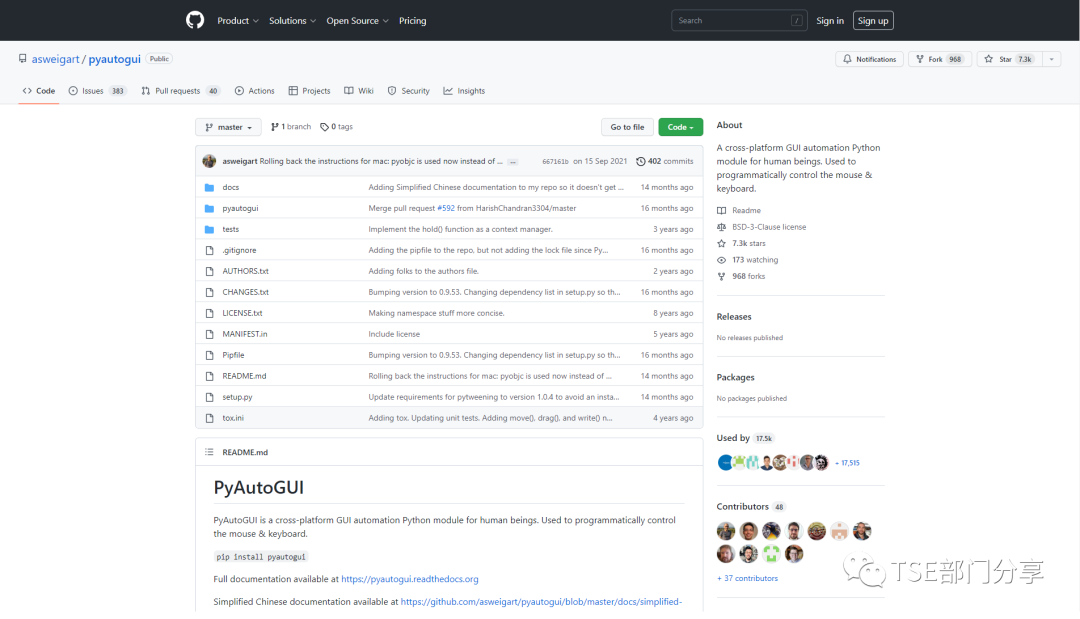Click the commit history clock icon
This screenshot has height=619, width=1080.
click(x=641, y=161)
